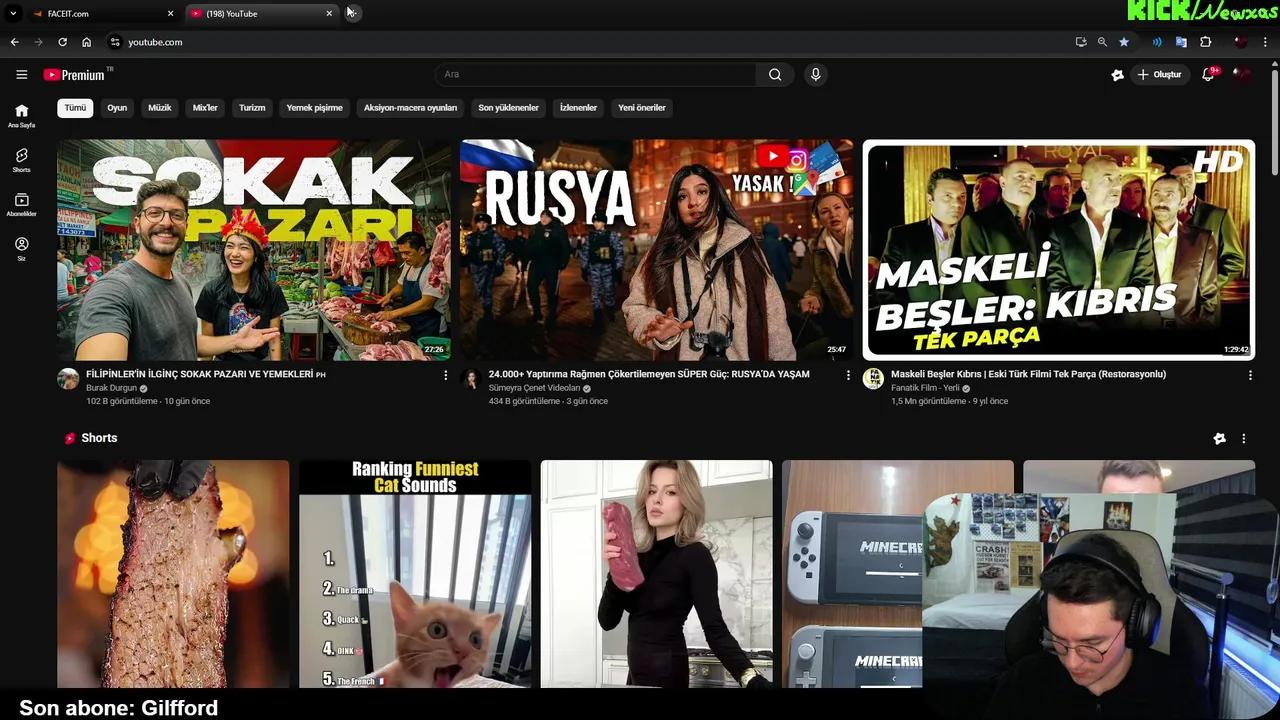Image resolution: width=1280 pixels, height=720 pixels.
Task: Open options menu for Filipinler video
Action: pos(446,375)
